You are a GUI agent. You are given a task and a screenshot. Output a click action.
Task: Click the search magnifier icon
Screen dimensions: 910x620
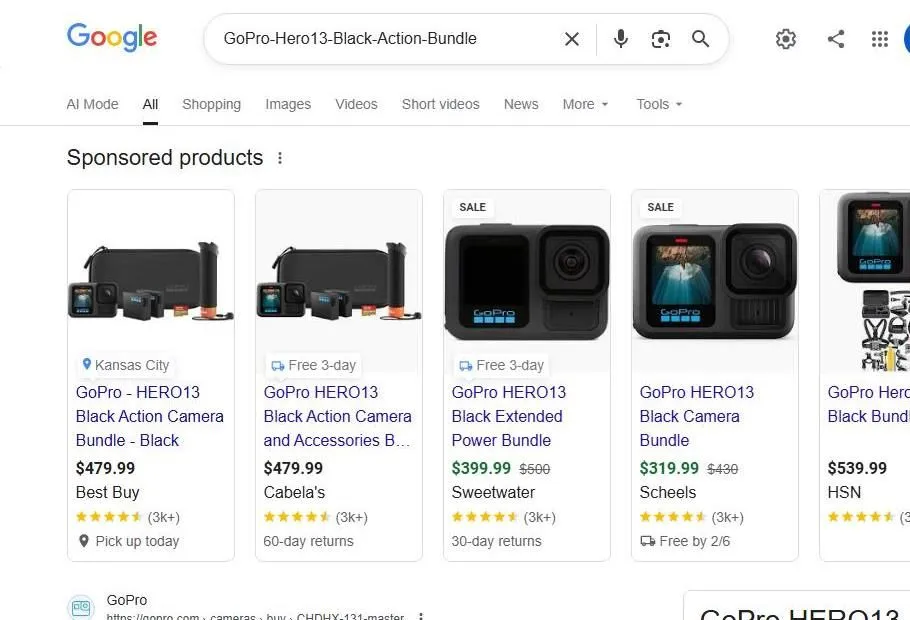[700, 39]
